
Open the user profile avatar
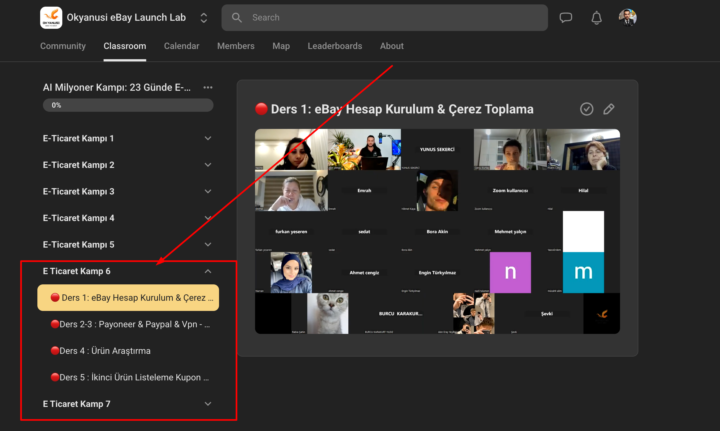[627, 17]
